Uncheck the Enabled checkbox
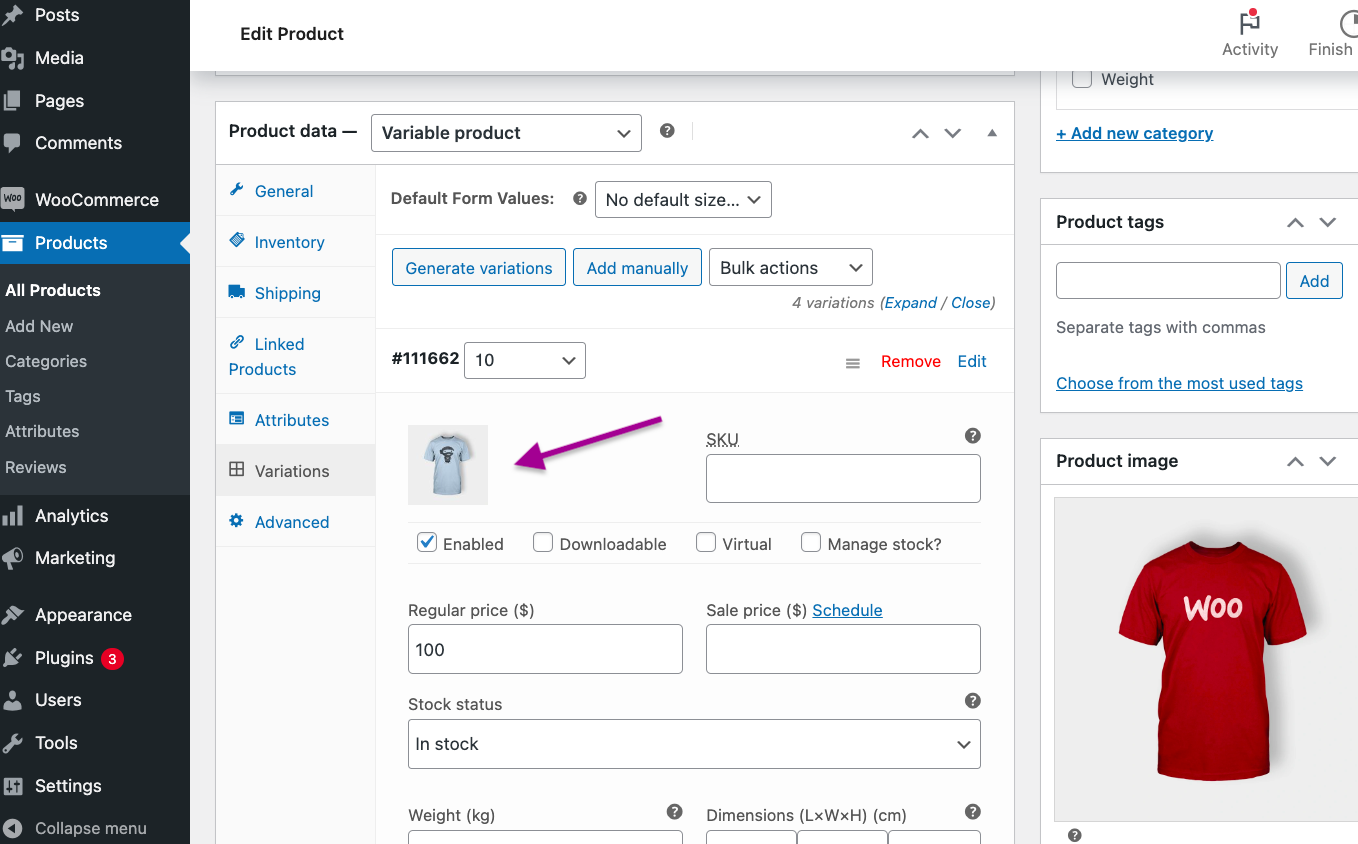The image size is (1358, 844). pyautogui.click(x=427, y=543)
